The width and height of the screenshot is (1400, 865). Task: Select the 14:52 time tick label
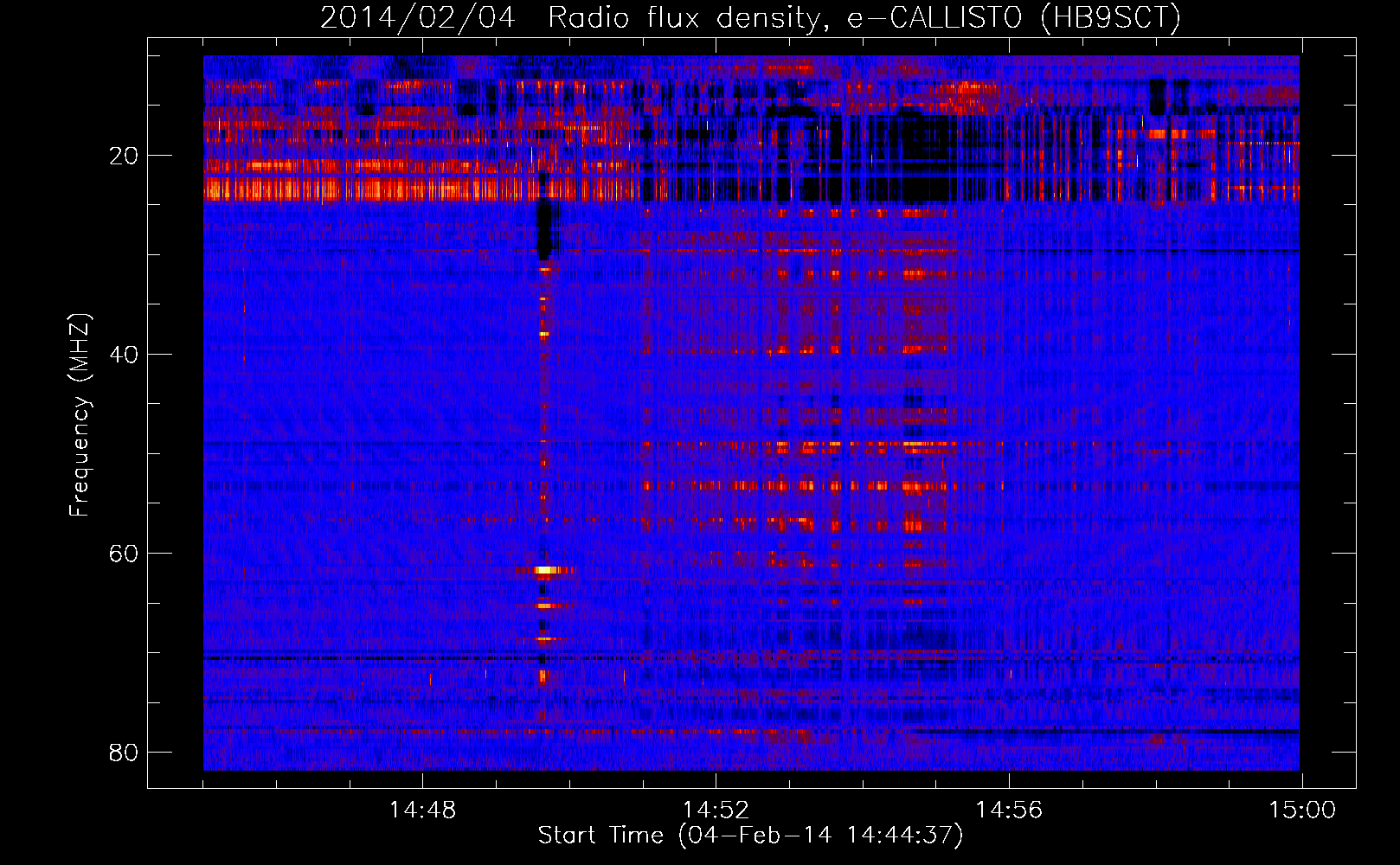716,811
